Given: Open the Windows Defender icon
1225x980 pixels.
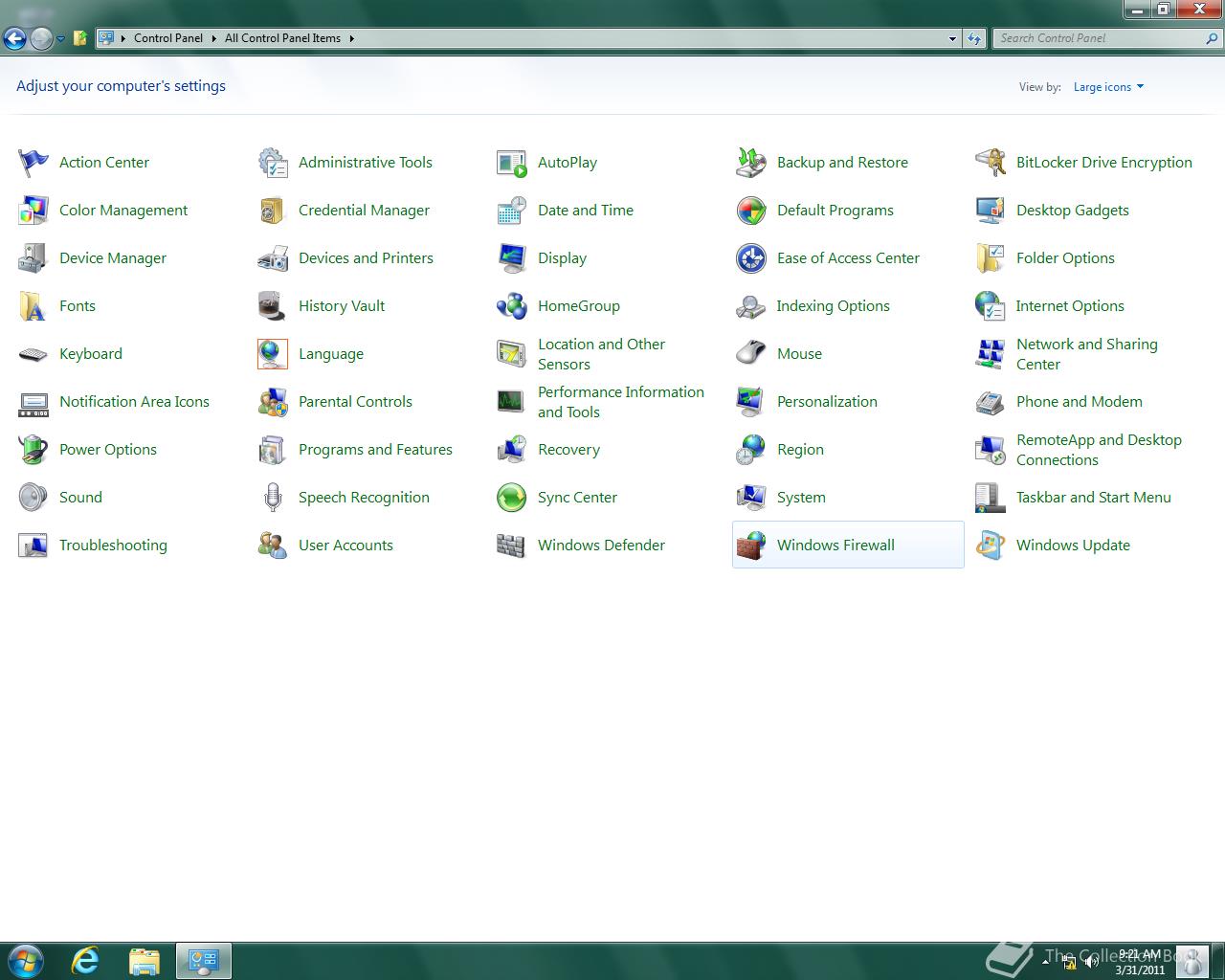Looking at the screenshot, I should [x=512, y=546].
